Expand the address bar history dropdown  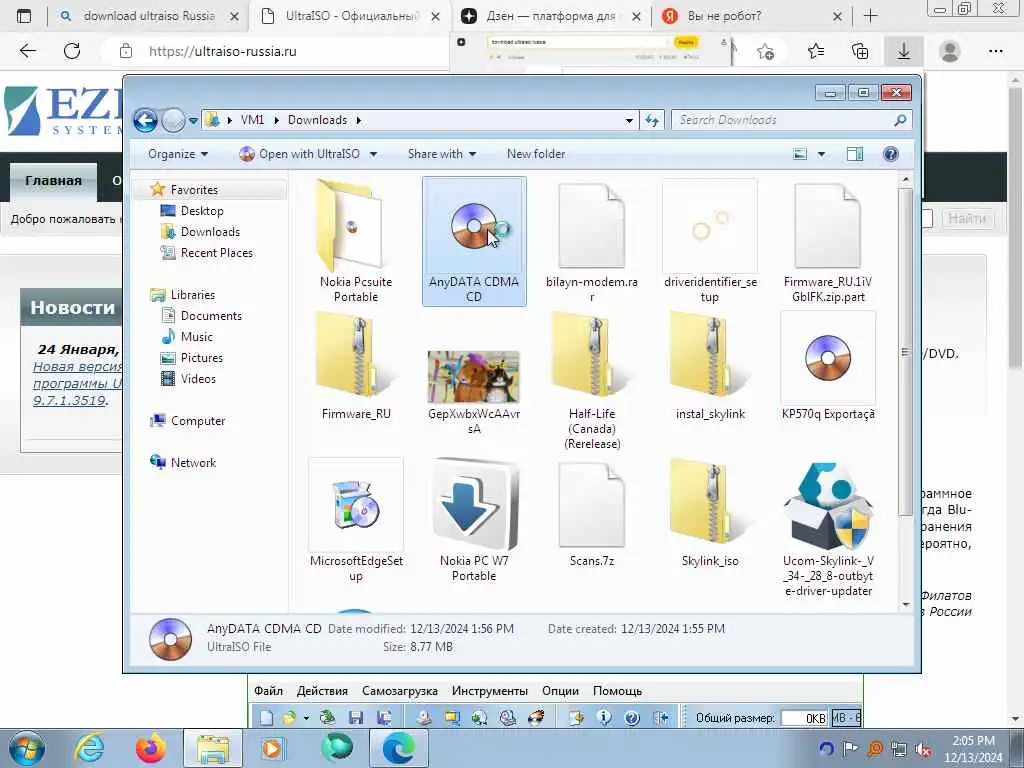click(x=629, y=120)
